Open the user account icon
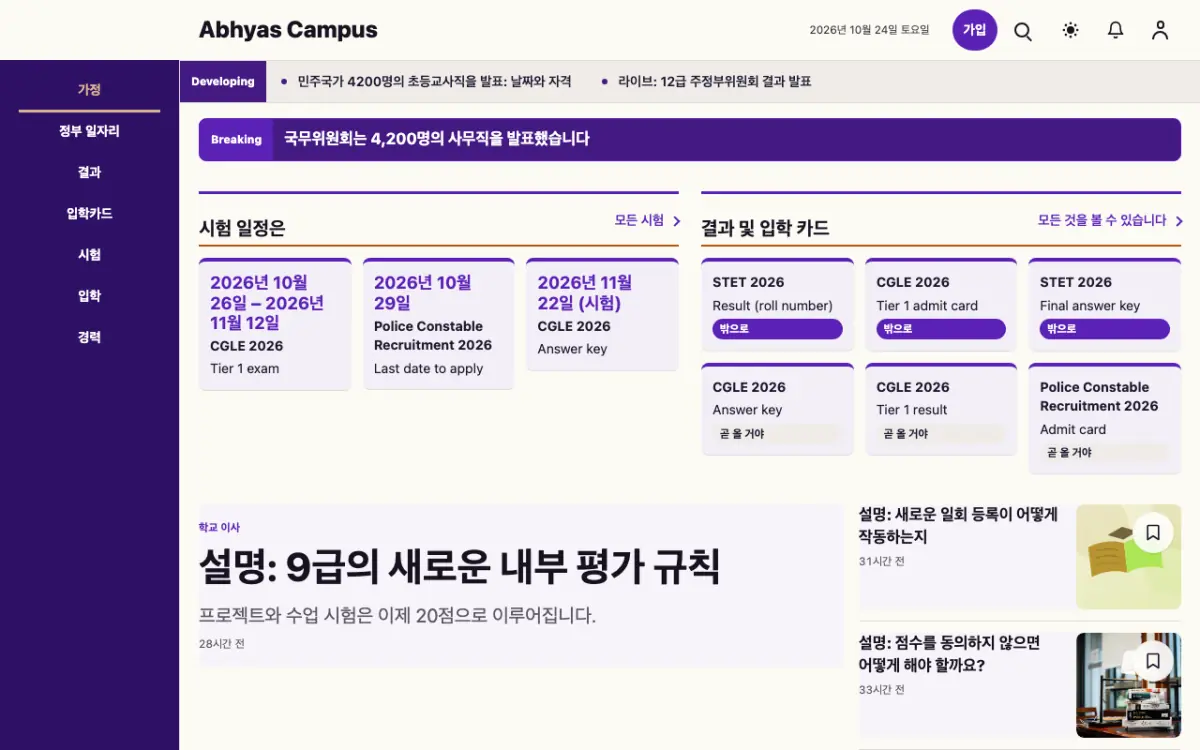The height and width of the screenshot is (750, 1200). click(1160, 30)
